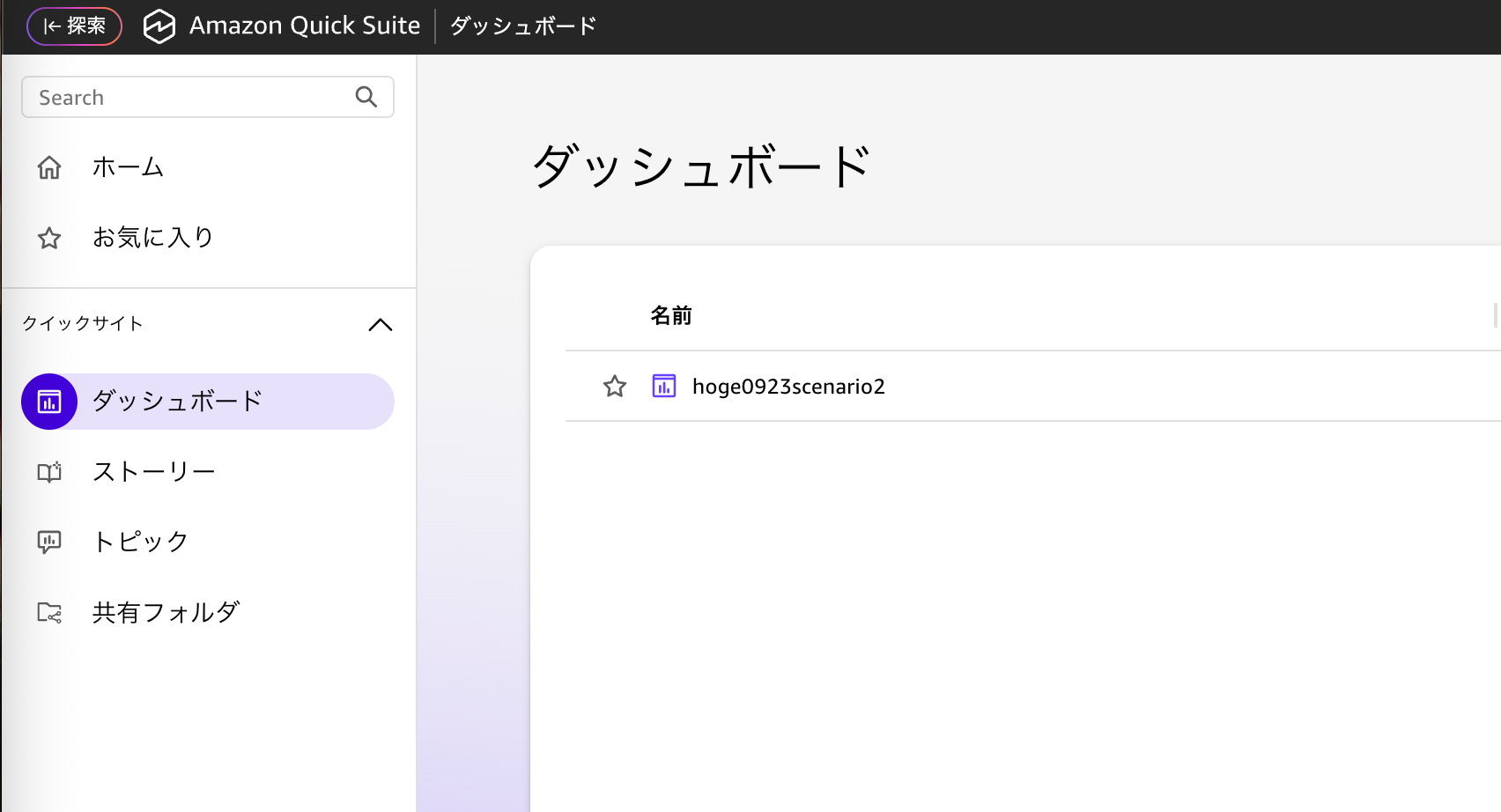Viewport: 1501px width, 812px height.
Task: Open the ストーリー menu item
Action: [154, 471]
